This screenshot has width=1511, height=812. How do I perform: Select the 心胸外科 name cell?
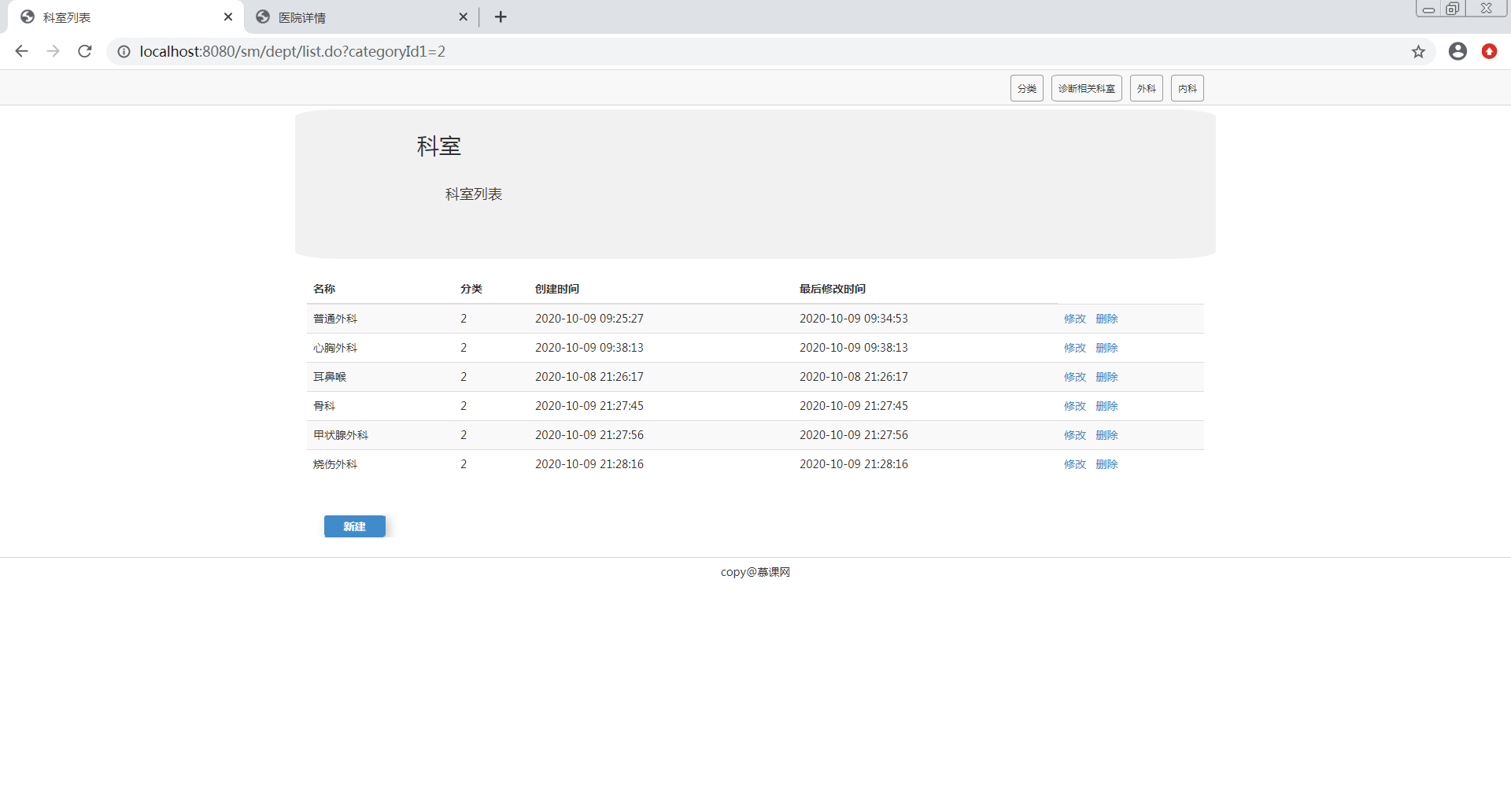[x=335, y=348]
